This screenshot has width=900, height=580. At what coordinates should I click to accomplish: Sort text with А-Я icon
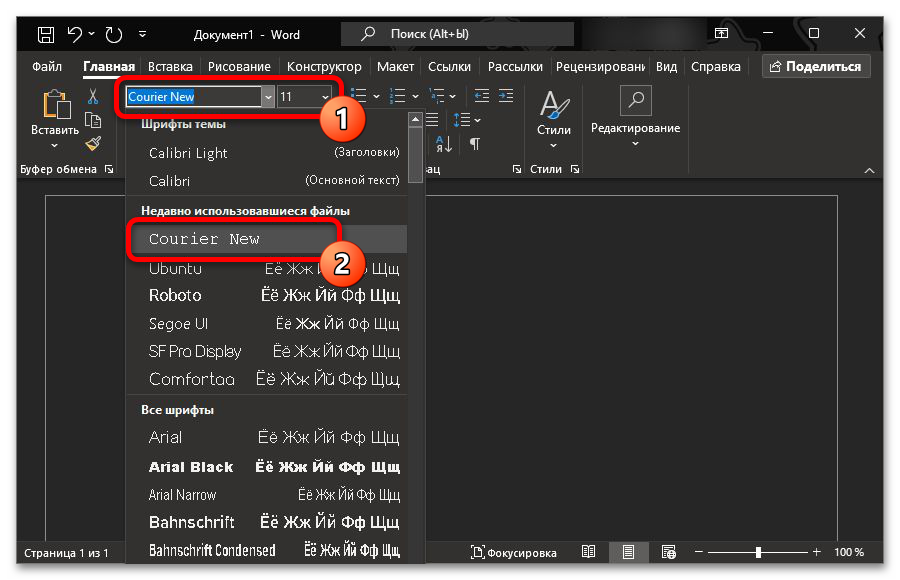tap(444, 144)
